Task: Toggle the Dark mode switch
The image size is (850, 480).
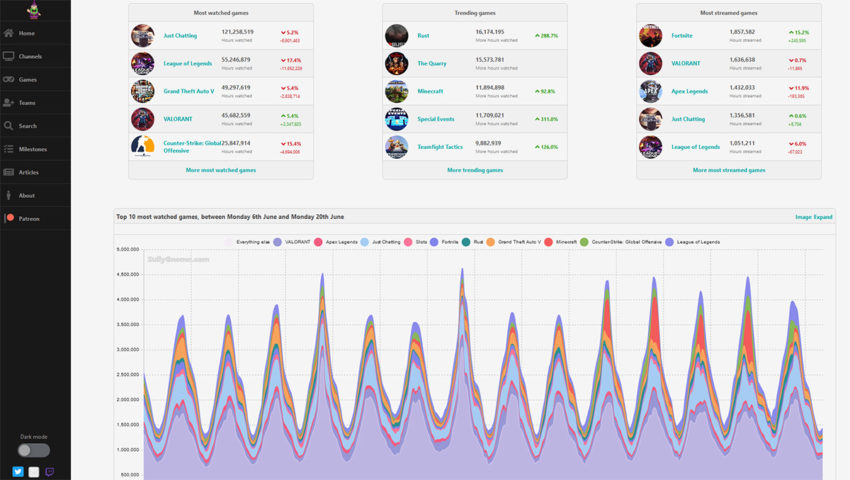Action: click(33, 450)
